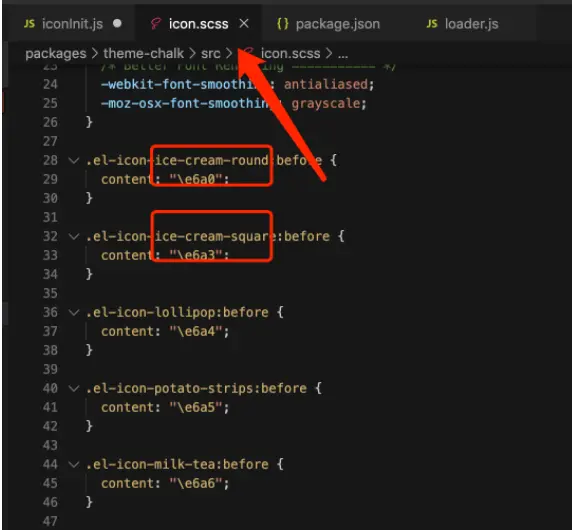Click the braces icon on package.json tab
This screenshot has height=530, width=572.
tap(283, 24)
